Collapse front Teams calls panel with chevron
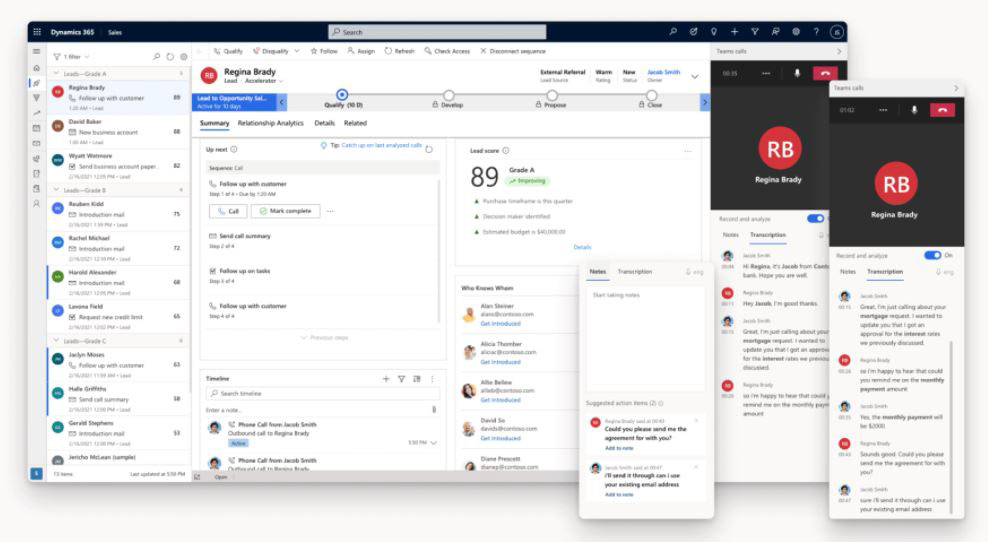 956,88
